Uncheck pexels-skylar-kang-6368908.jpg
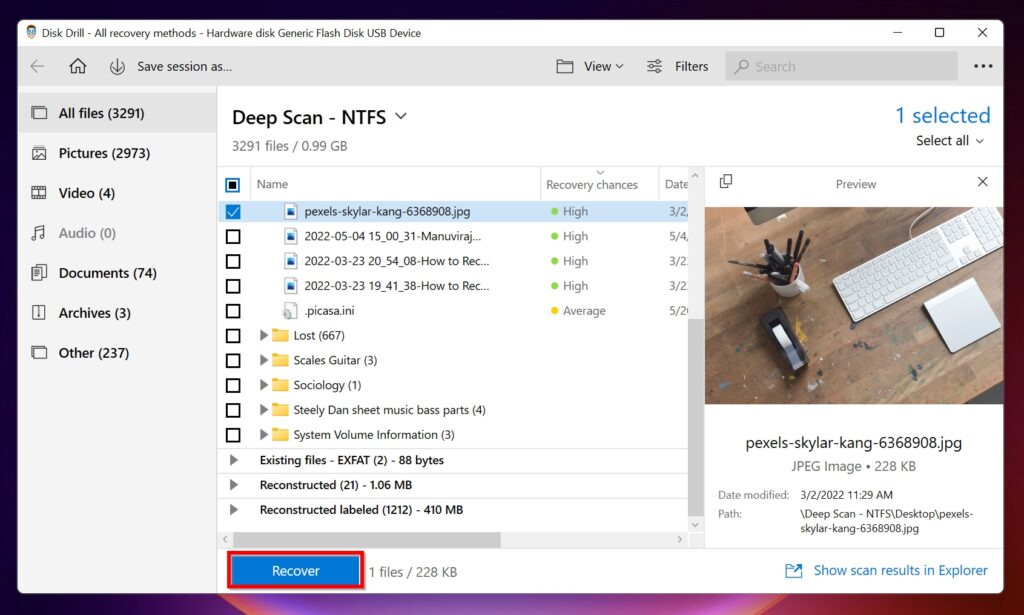 (232, 211)
